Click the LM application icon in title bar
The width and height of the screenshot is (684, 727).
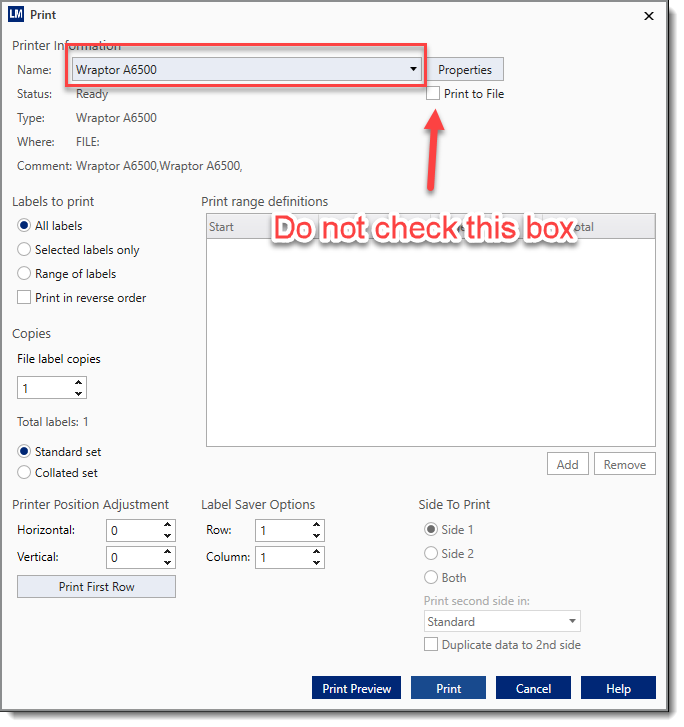pyautogui.click(x=15, y=15)
